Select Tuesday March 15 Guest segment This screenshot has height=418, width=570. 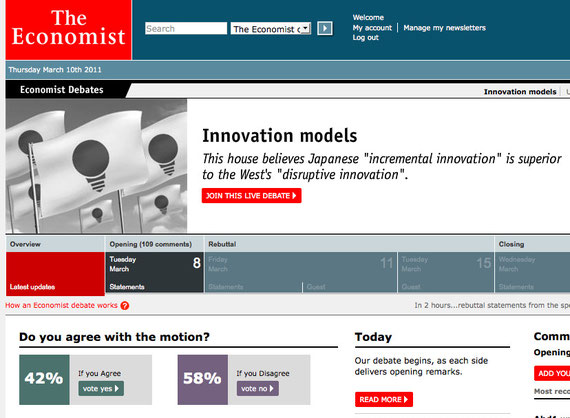point(446,273)
